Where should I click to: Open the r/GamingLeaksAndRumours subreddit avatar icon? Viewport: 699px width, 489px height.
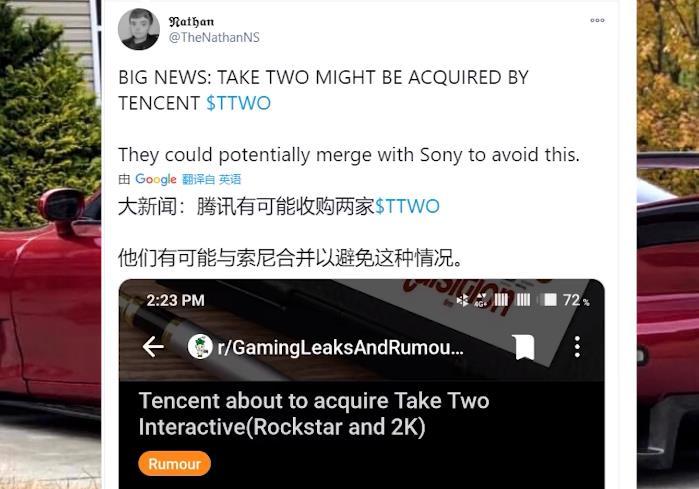pyautogui.click(x=200, y=347)
